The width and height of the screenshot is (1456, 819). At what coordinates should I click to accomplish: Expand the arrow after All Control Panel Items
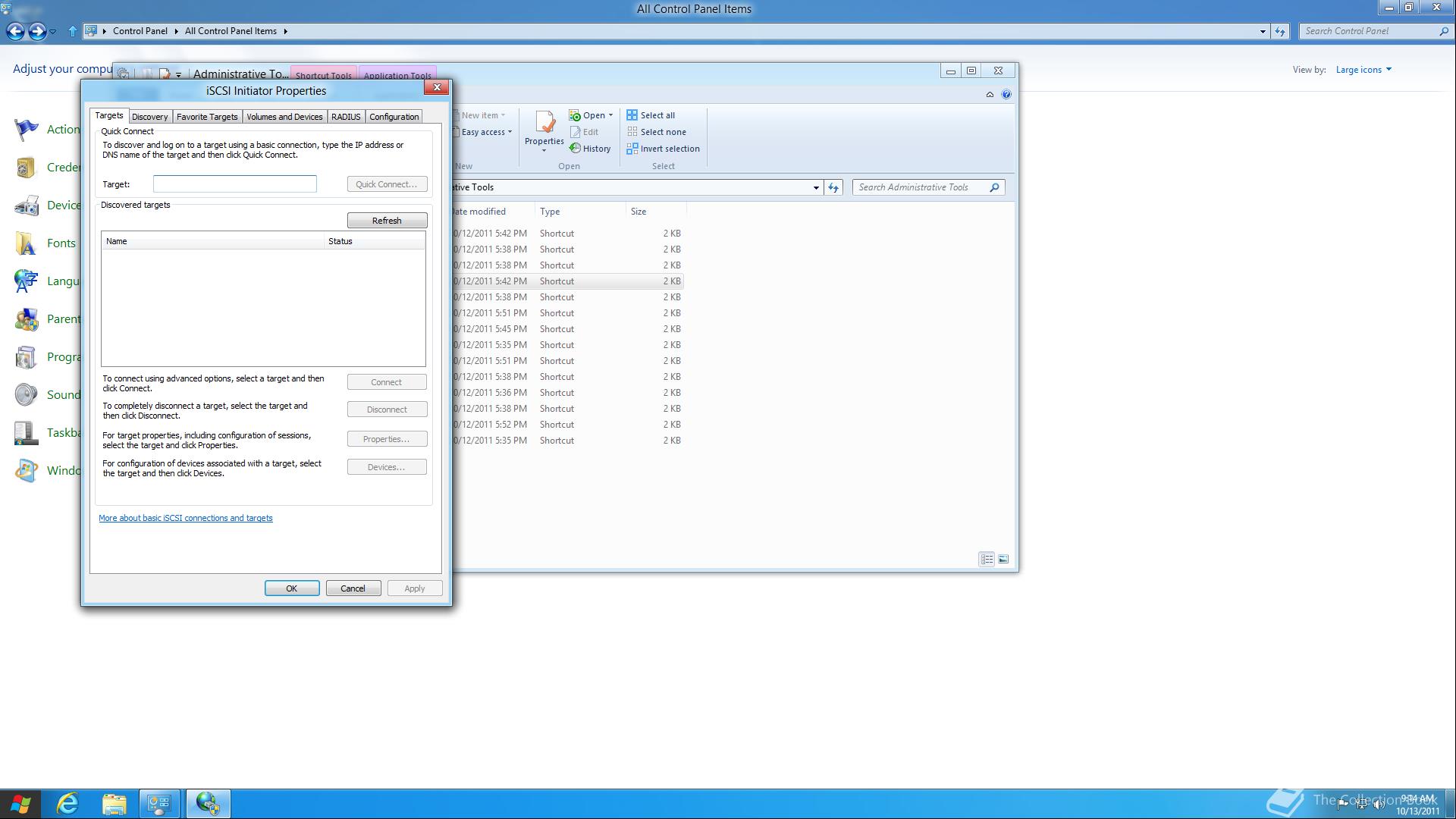pos(285,31)
